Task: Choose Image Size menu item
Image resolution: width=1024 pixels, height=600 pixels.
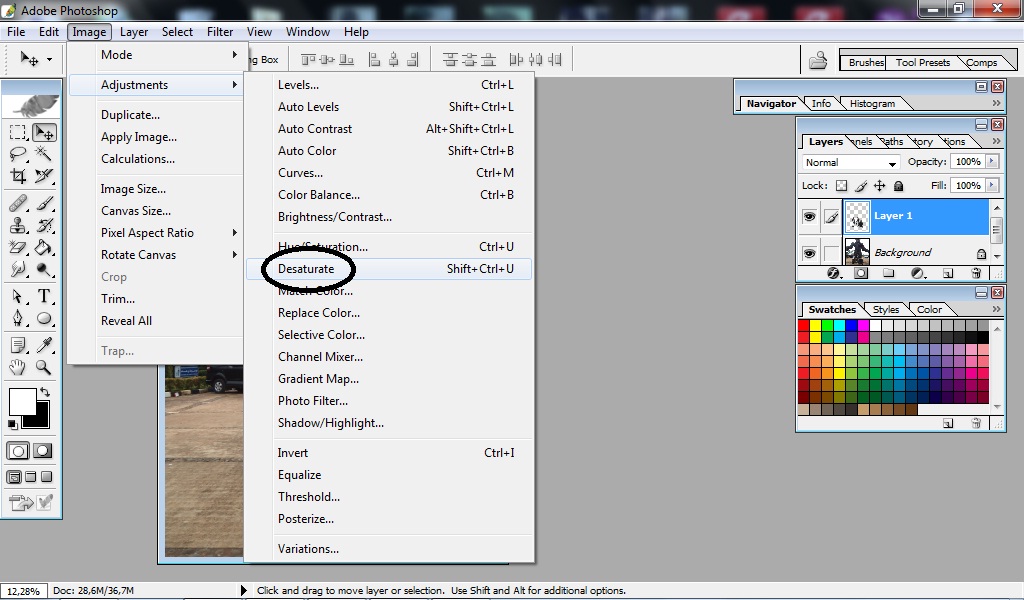Action: click(133, 189)
